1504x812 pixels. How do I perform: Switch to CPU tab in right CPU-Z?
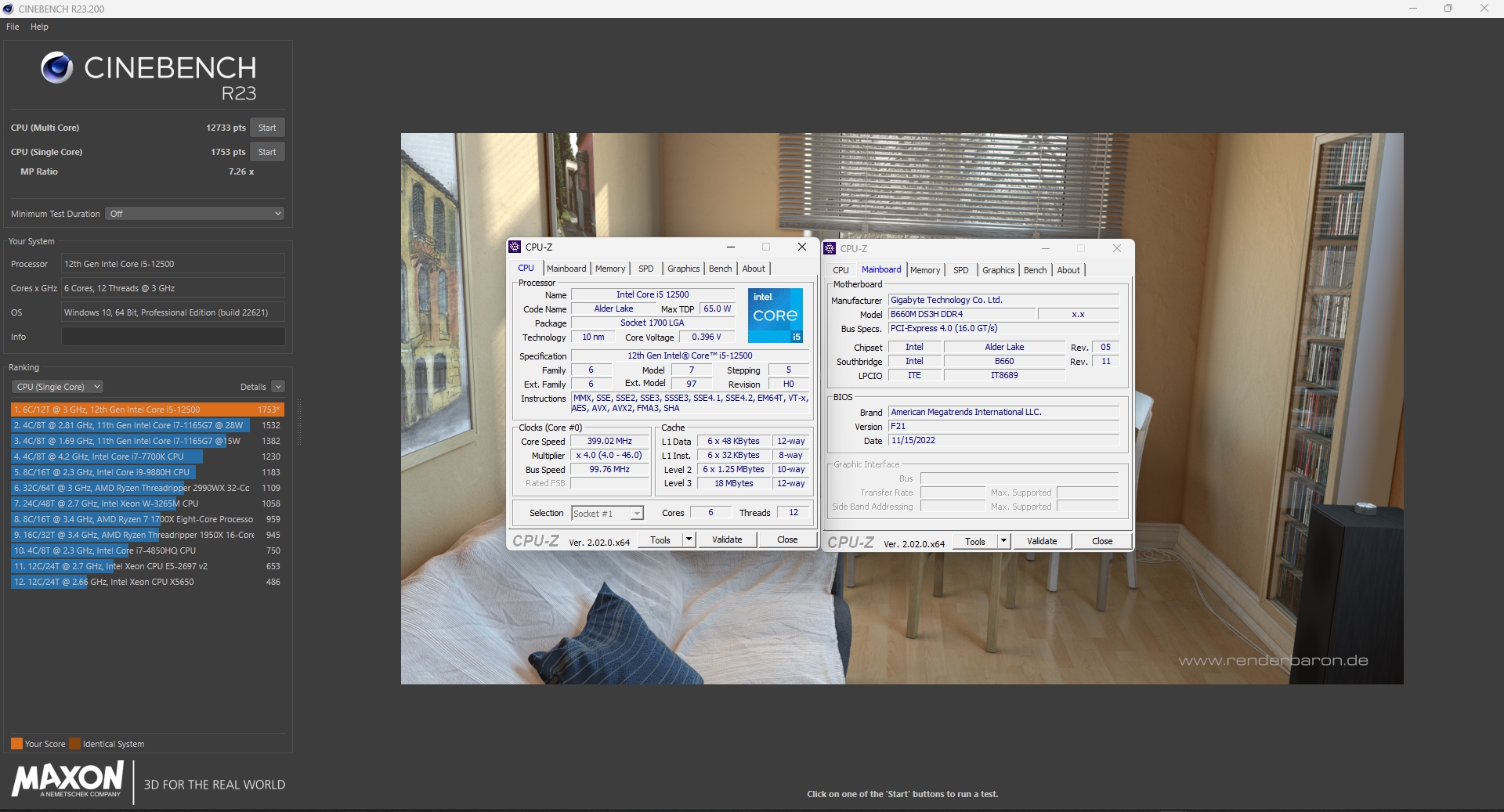pos(841,270)
